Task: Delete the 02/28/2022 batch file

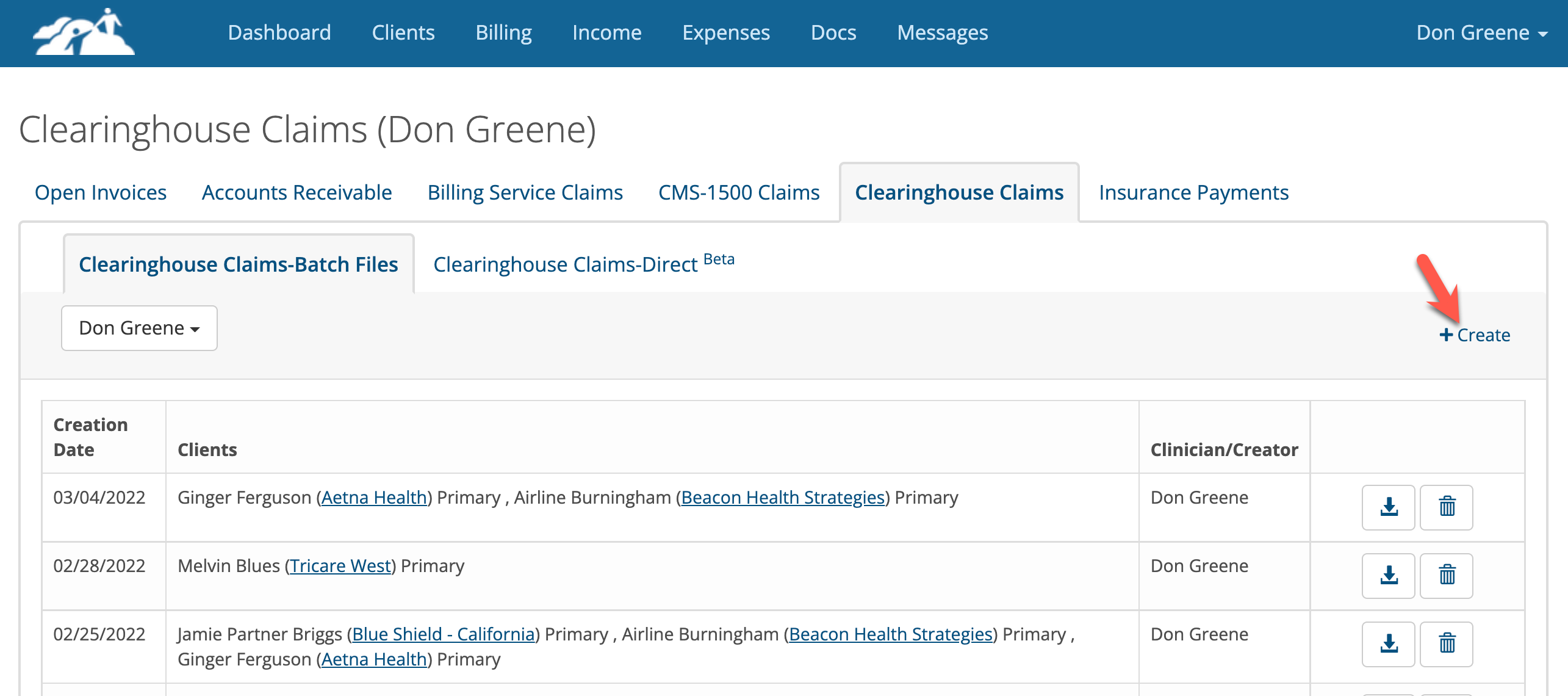Action: pyautogui.click(x=1447, y=576)
